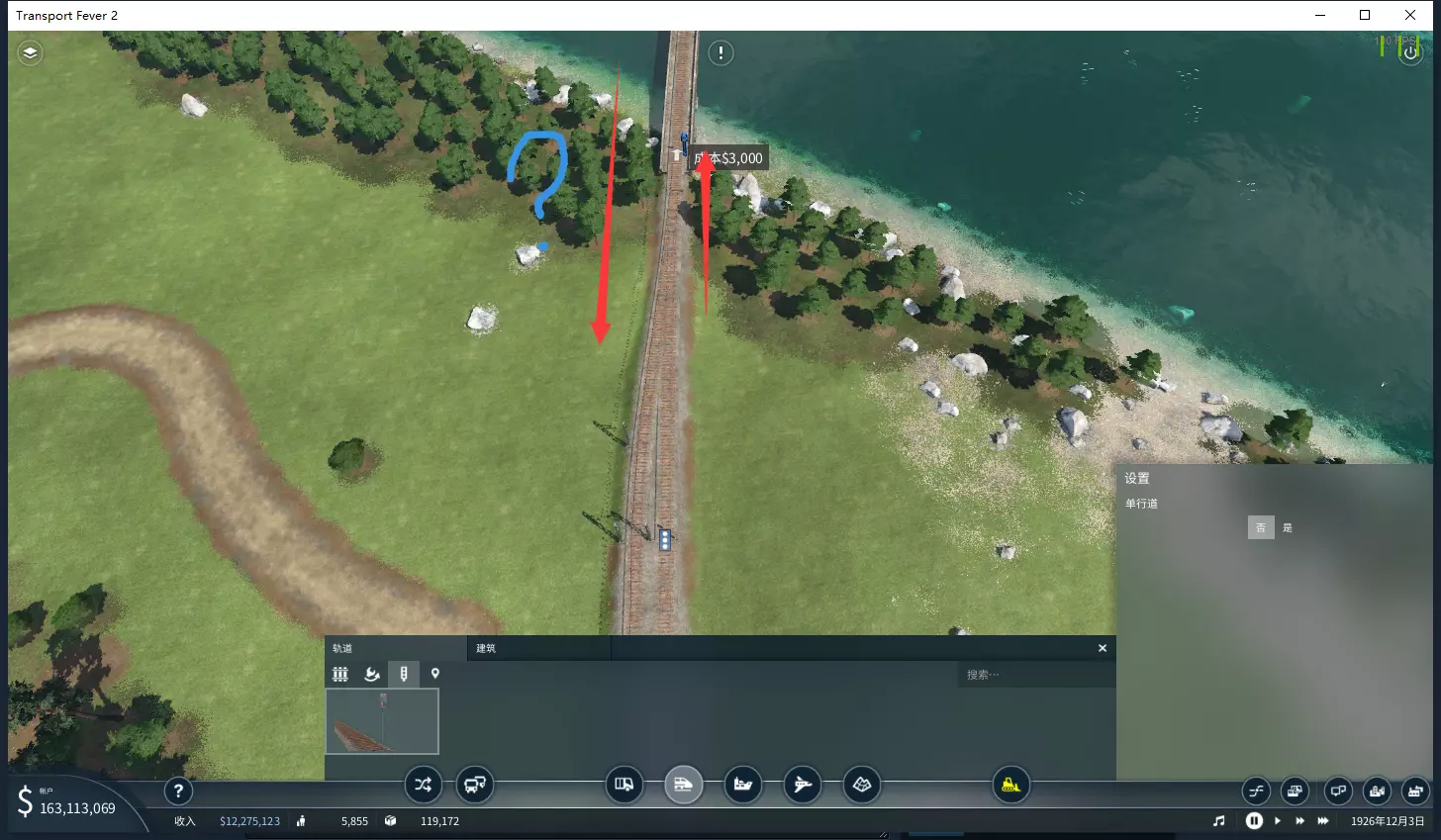Set one-way signal option to 是
Viewport: 1441px width, 840px height.
[x=1288, y=527]
